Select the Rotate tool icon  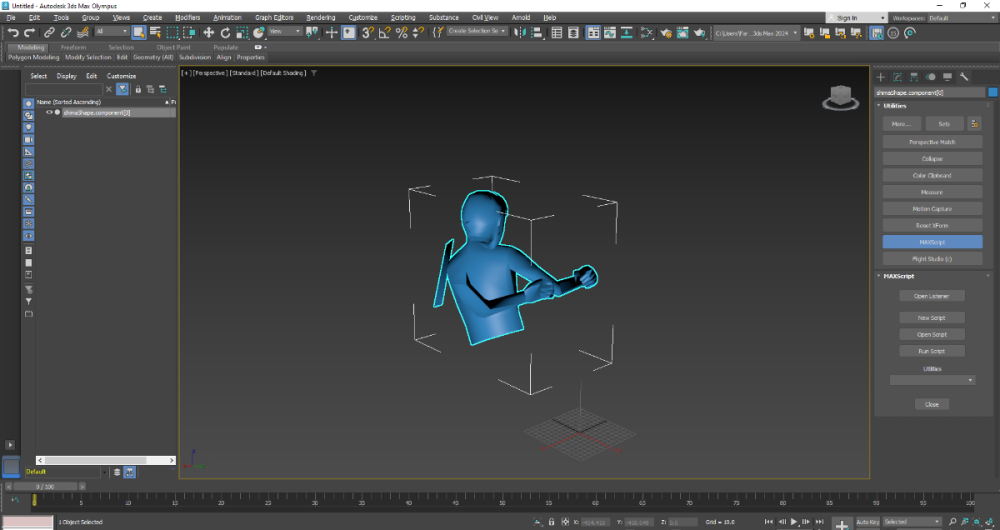225,32
